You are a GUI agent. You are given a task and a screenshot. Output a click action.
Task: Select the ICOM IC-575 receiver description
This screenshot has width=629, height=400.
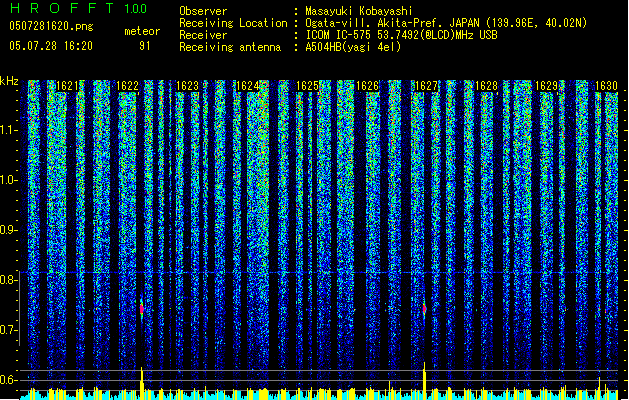pyautogui.click(x=401, y=35)
